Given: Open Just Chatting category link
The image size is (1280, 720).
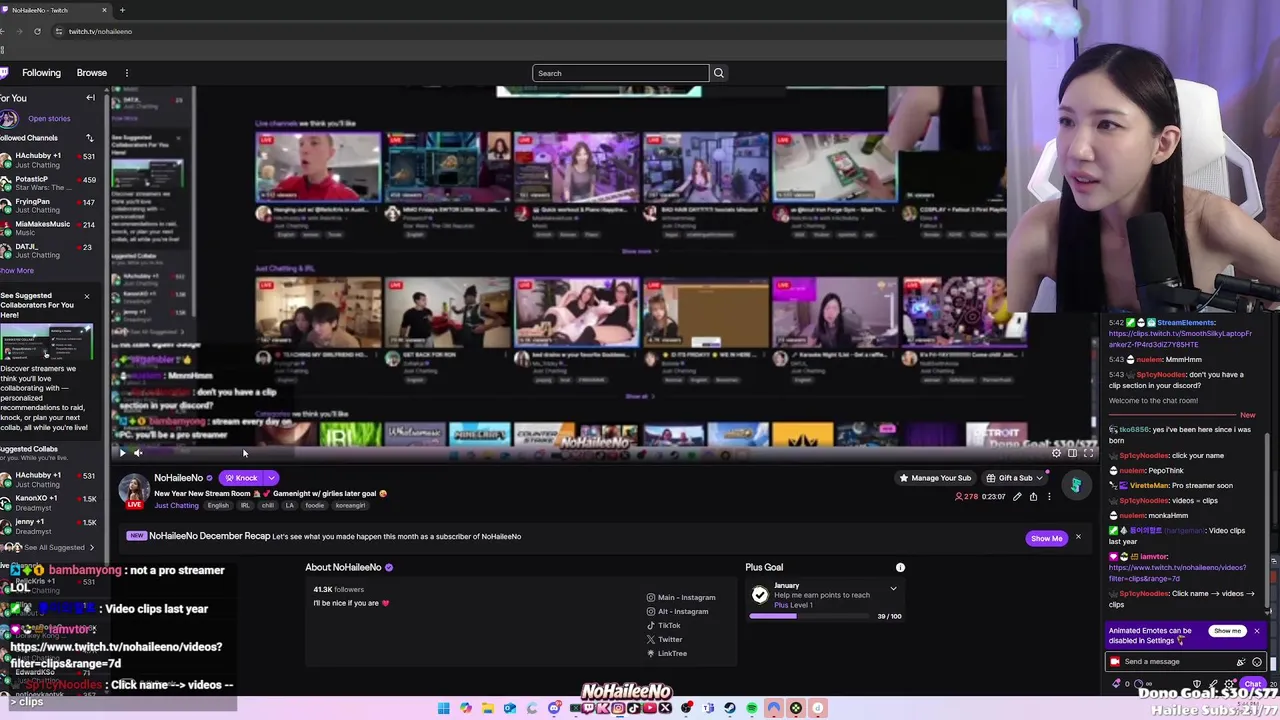Looking at the screenshot, I should (x=176, y=506).
